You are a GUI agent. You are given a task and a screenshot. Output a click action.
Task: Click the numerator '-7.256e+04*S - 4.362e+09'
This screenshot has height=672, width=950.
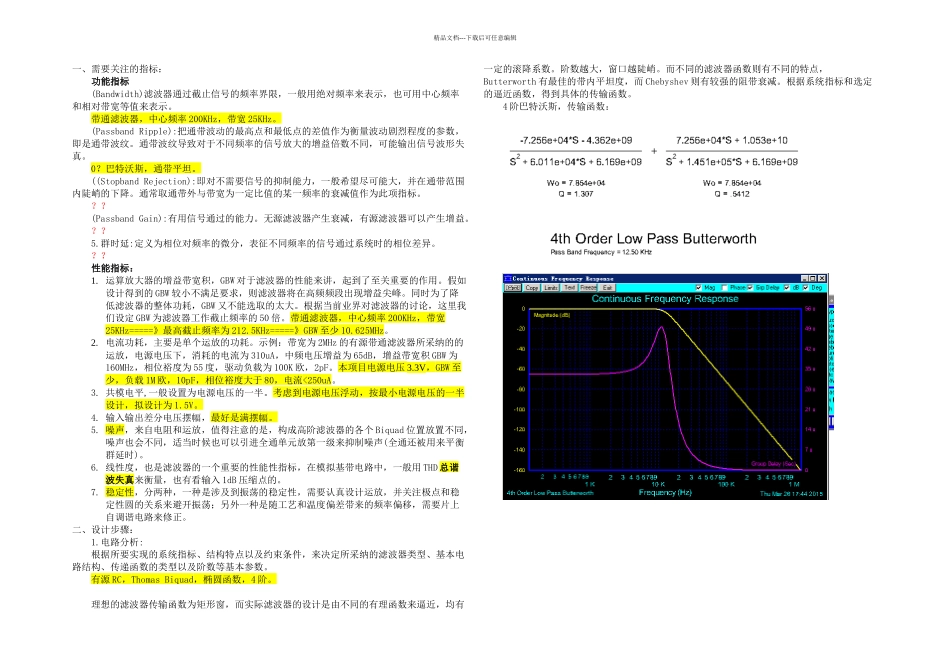point(576,141)
